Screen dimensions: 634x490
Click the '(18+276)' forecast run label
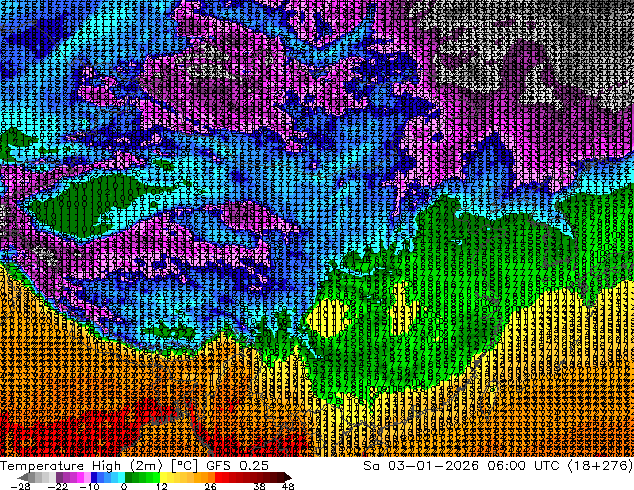(x=600, y=466)
